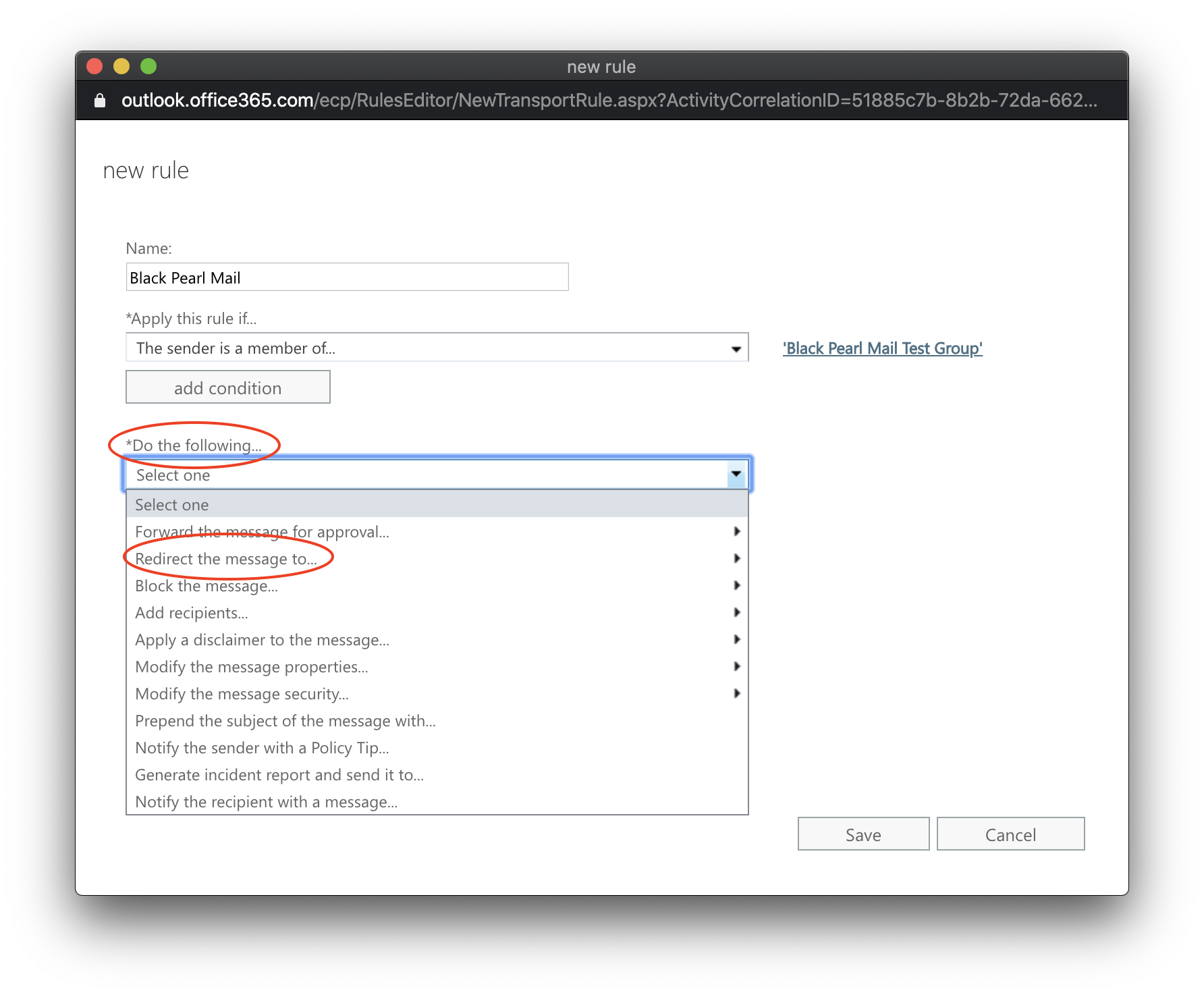Click the 'new rule' page heading
The width and height of the screenshot is (1204, 995).
coord(146,170)
